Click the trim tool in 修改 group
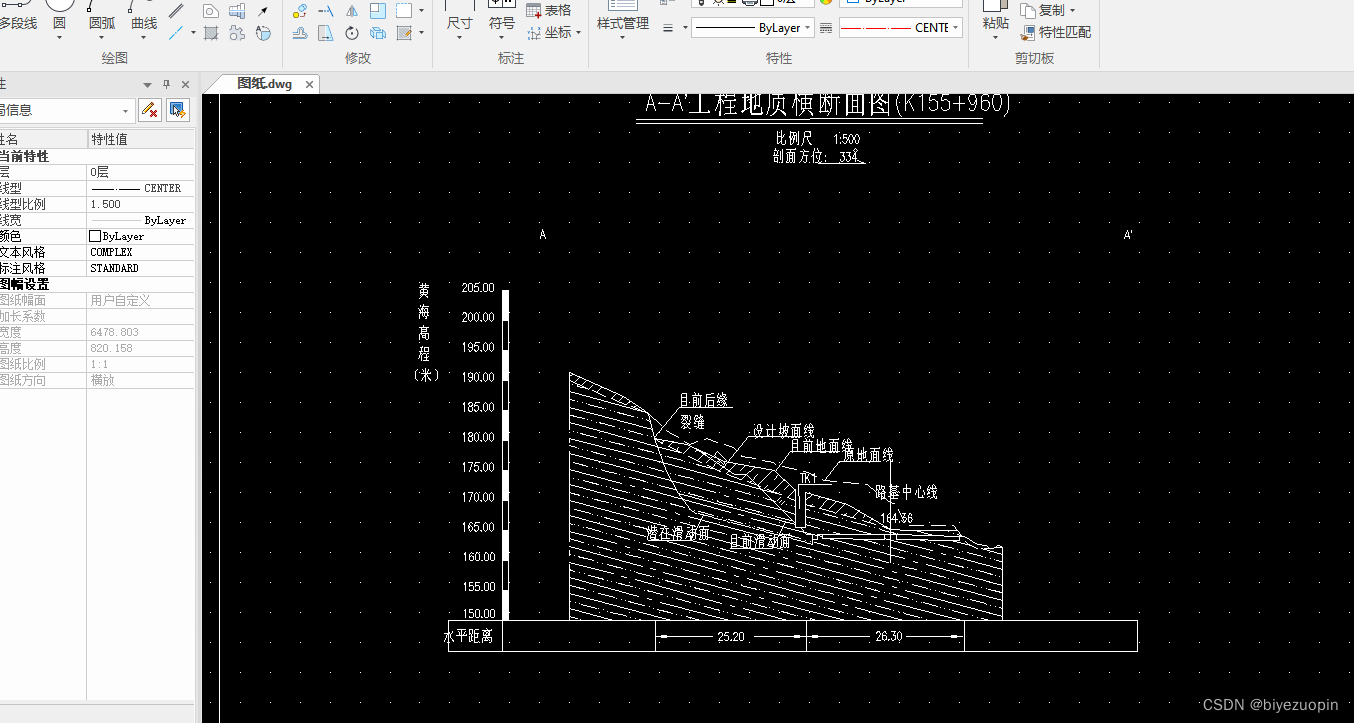The image size is (1354, 723). (325, 11)
